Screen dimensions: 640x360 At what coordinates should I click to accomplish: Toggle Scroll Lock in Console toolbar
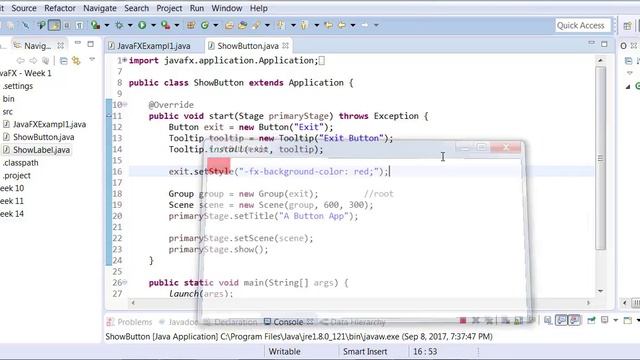point(518,321)
